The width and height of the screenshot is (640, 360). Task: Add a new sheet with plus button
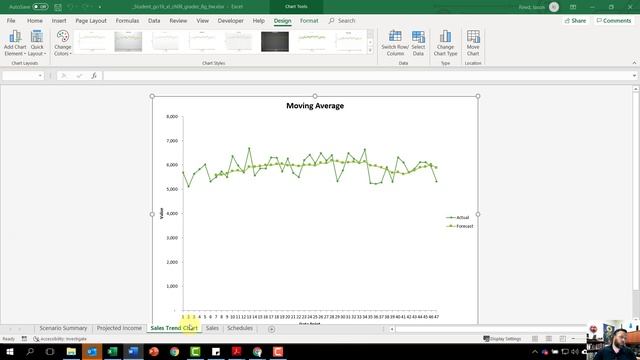click(271, 329)
